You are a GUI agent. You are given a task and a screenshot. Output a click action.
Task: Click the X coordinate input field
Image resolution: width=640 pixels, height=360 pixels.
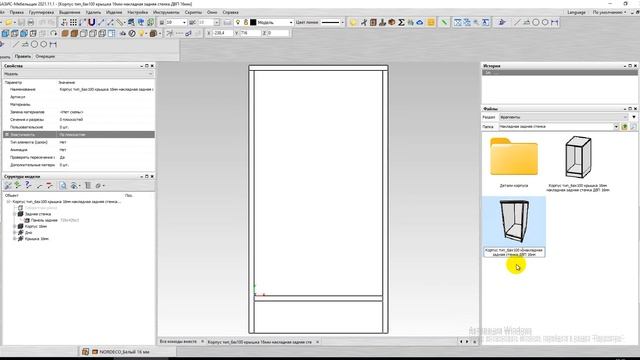pos(223,33)
